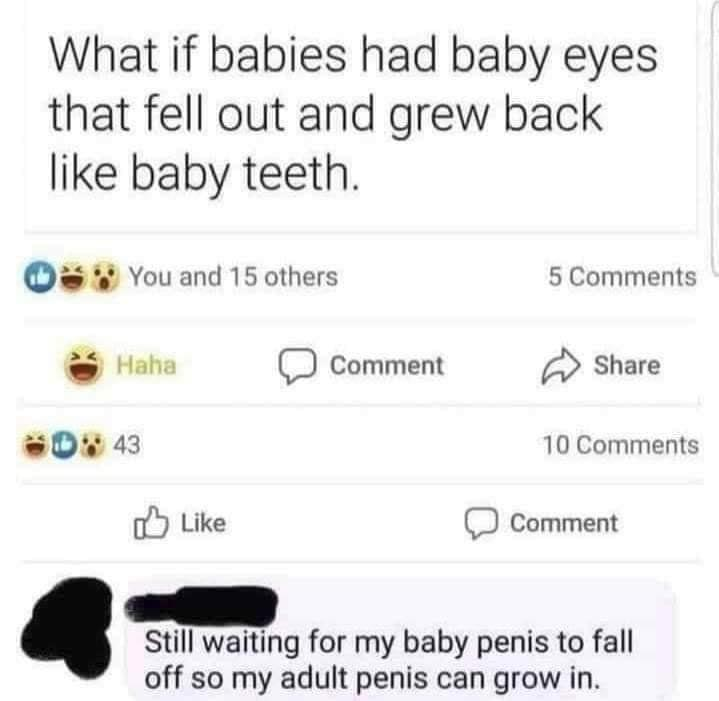
Task: Click the Share arrow icon
Action: click(x=561, y=365)
